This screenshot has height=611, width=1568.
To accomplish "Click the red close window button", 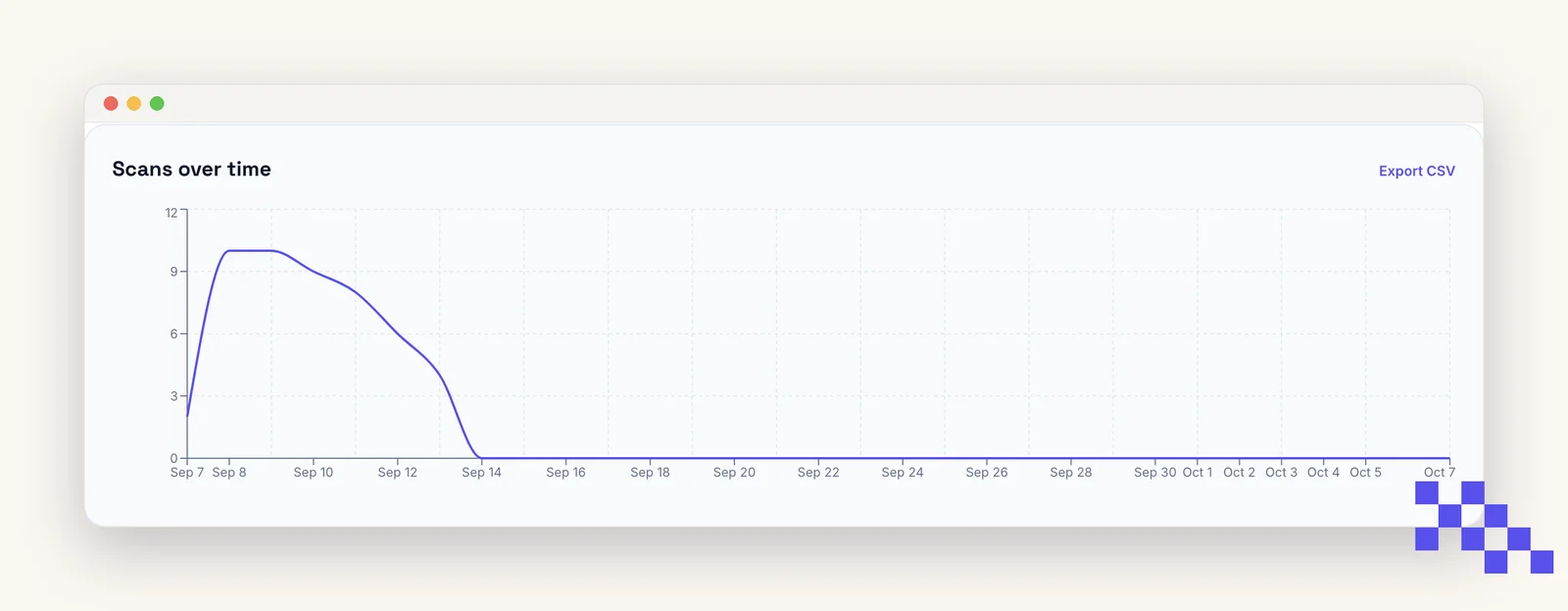I will 111,103.
